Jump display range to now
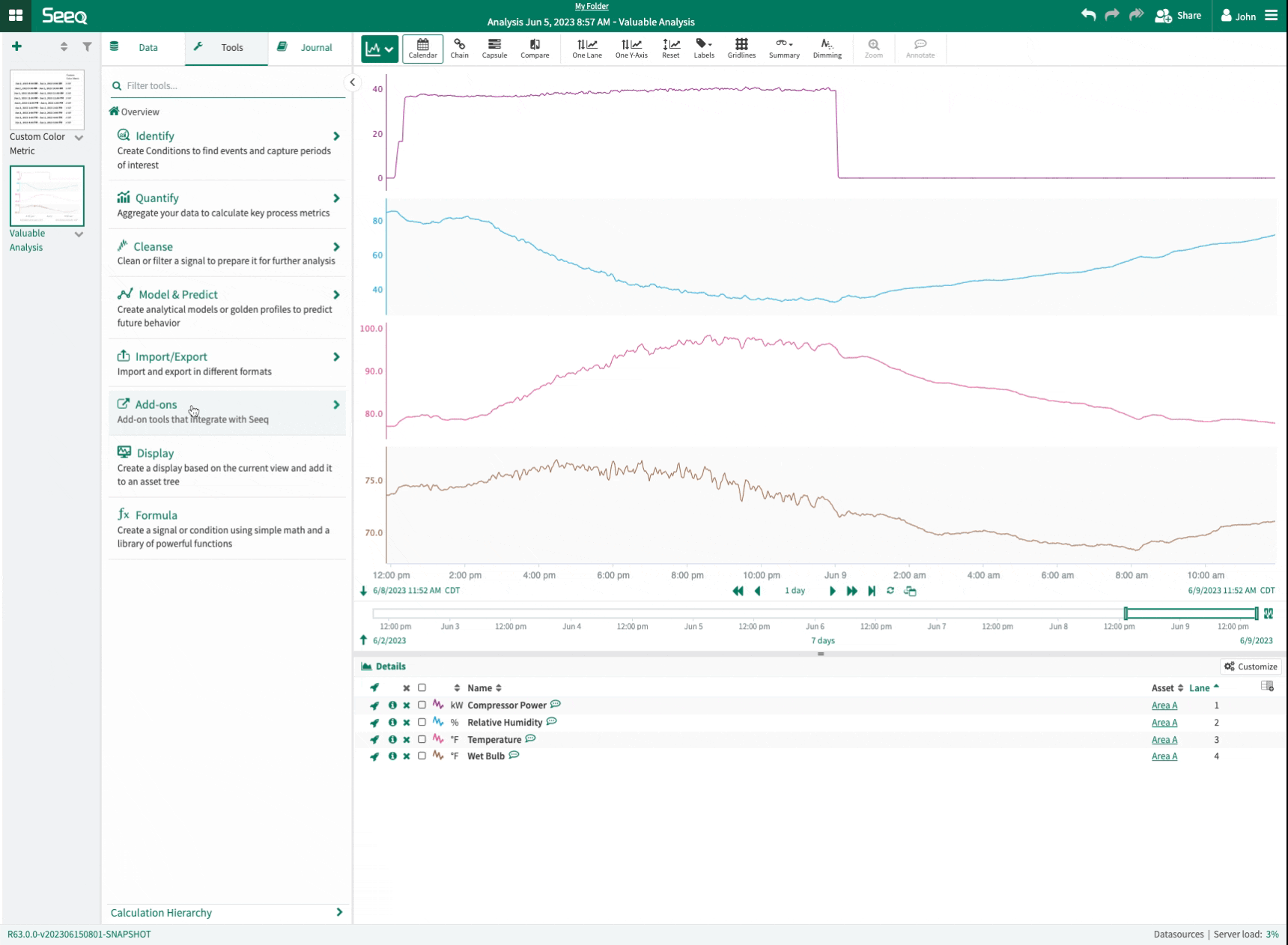 click(872, 591)
